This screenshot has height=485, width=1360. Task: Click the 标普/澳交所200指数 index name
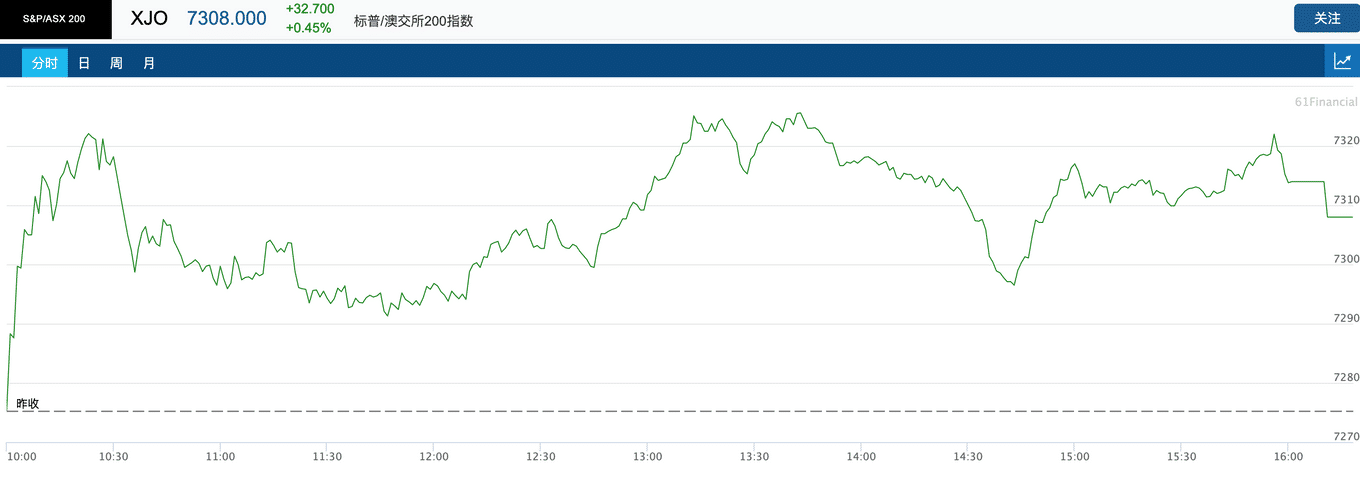tap(413, 21)
